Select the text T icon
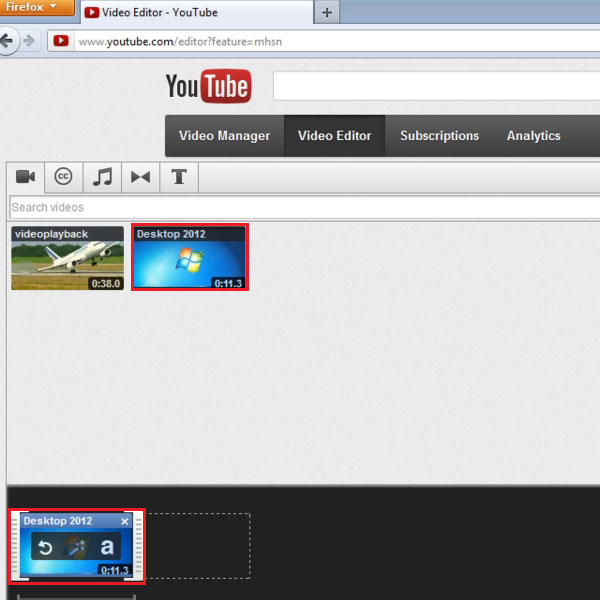600x600 pixels. (x=179, y=177)
